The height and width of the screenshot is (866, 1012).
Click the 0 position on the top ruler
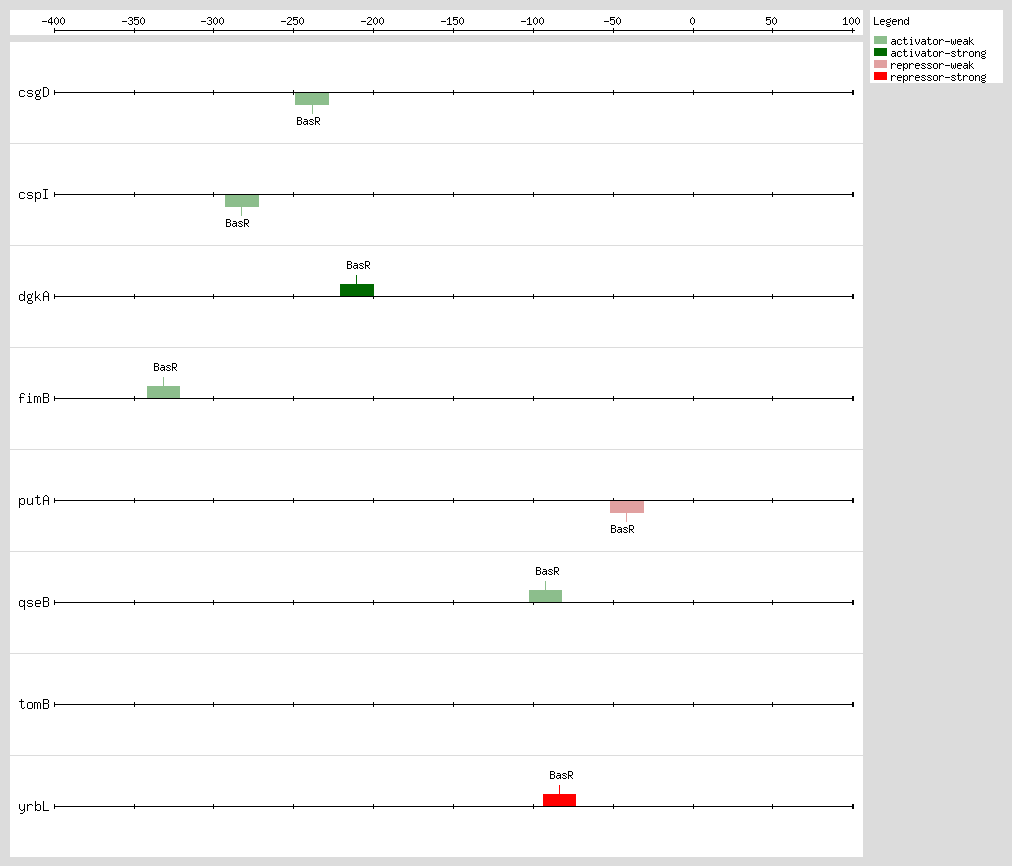(693, 21)
